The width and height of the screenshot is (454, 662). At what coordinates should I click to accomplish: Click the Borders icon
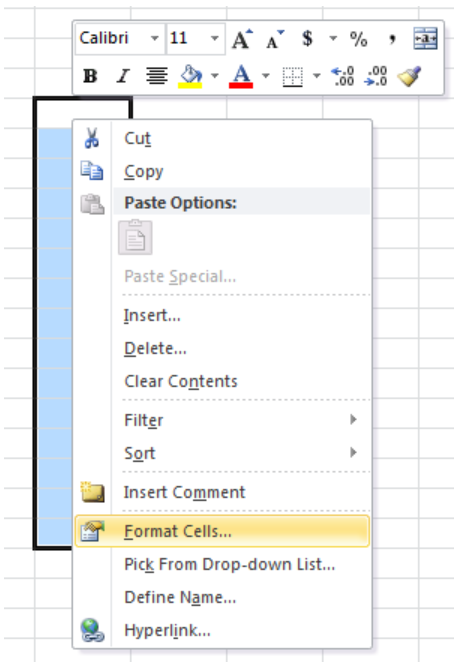(x=292, y=77)
